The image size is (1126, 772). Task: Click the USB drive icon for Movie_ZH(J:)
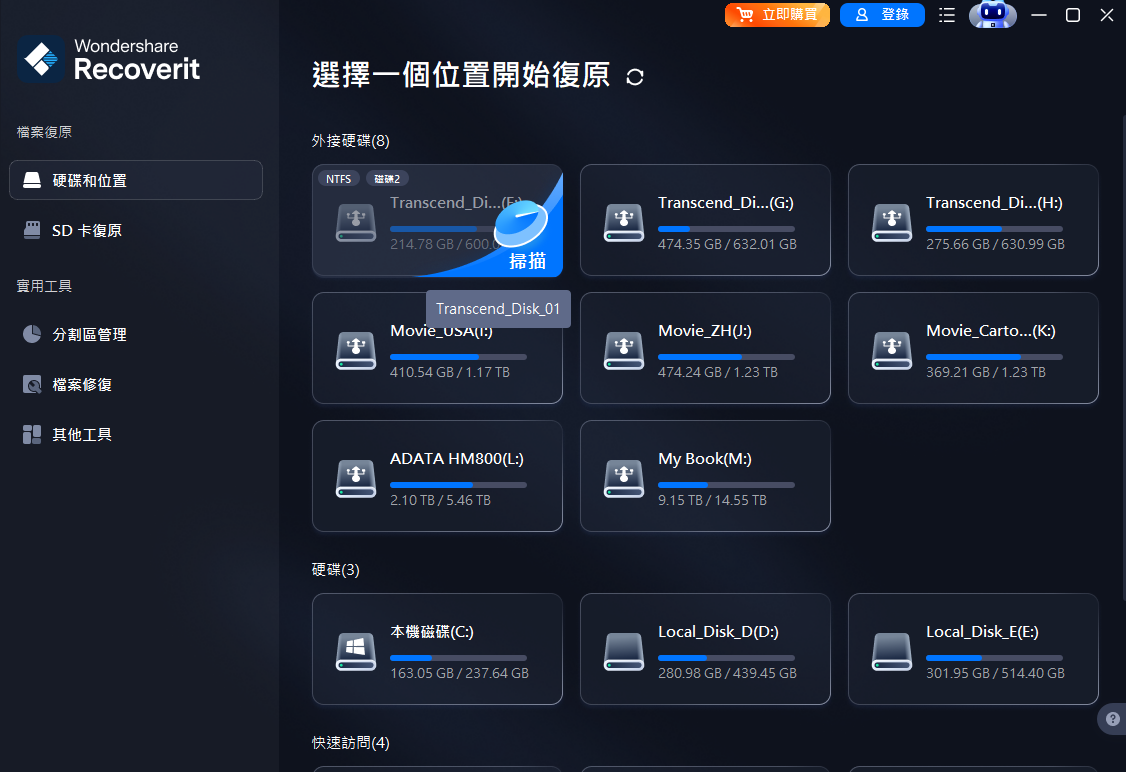coord(623,350)
